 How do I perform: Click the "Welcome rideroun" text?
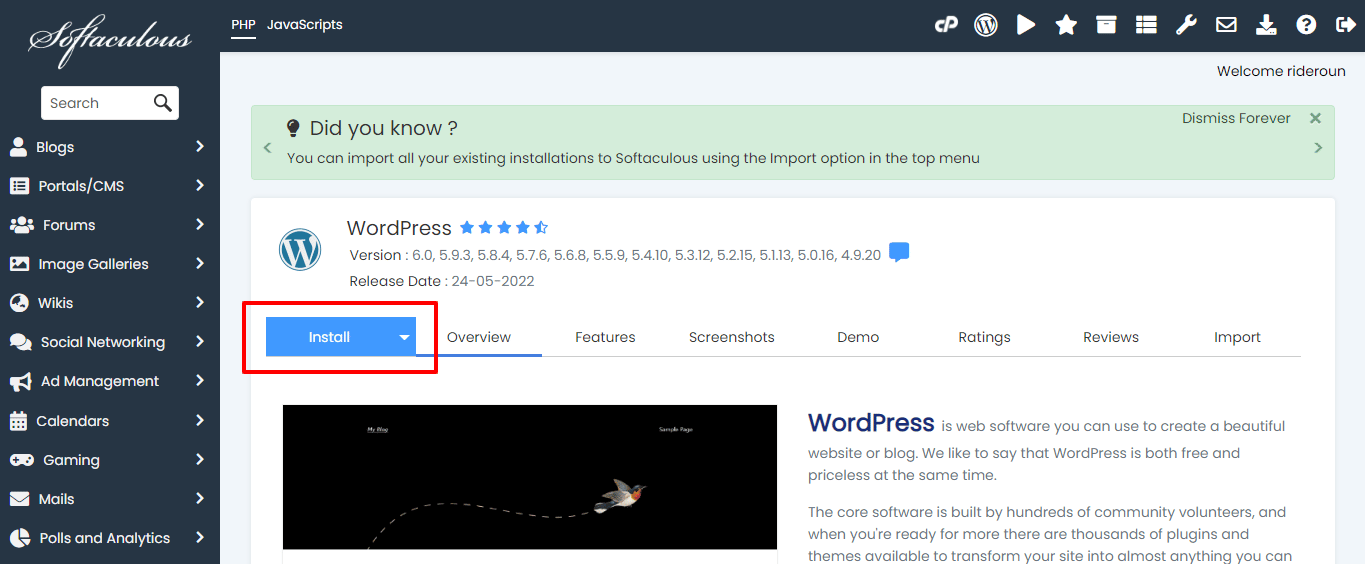click(x=1281, y=71)
